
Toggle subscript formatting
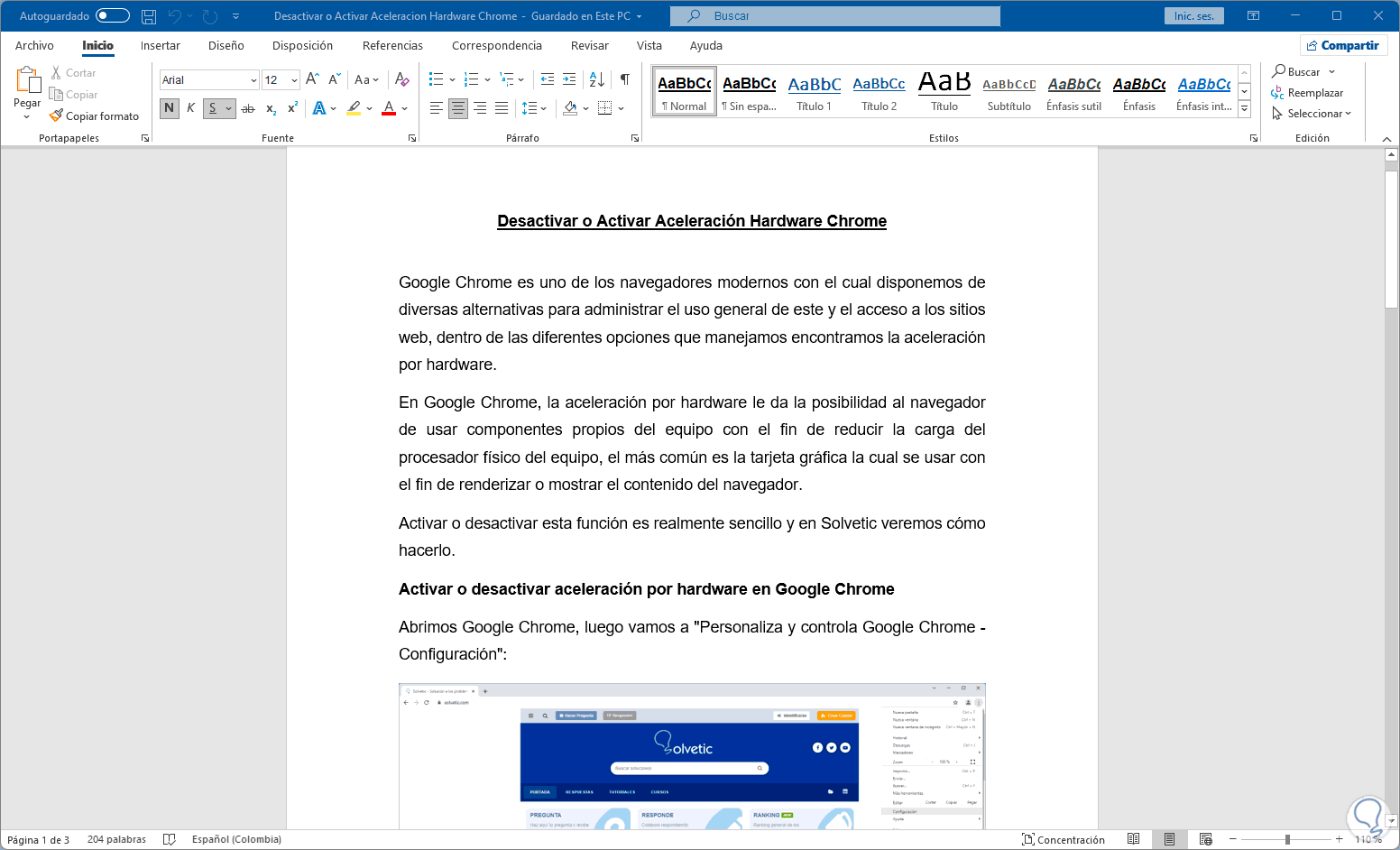click(x=271, y=108)
